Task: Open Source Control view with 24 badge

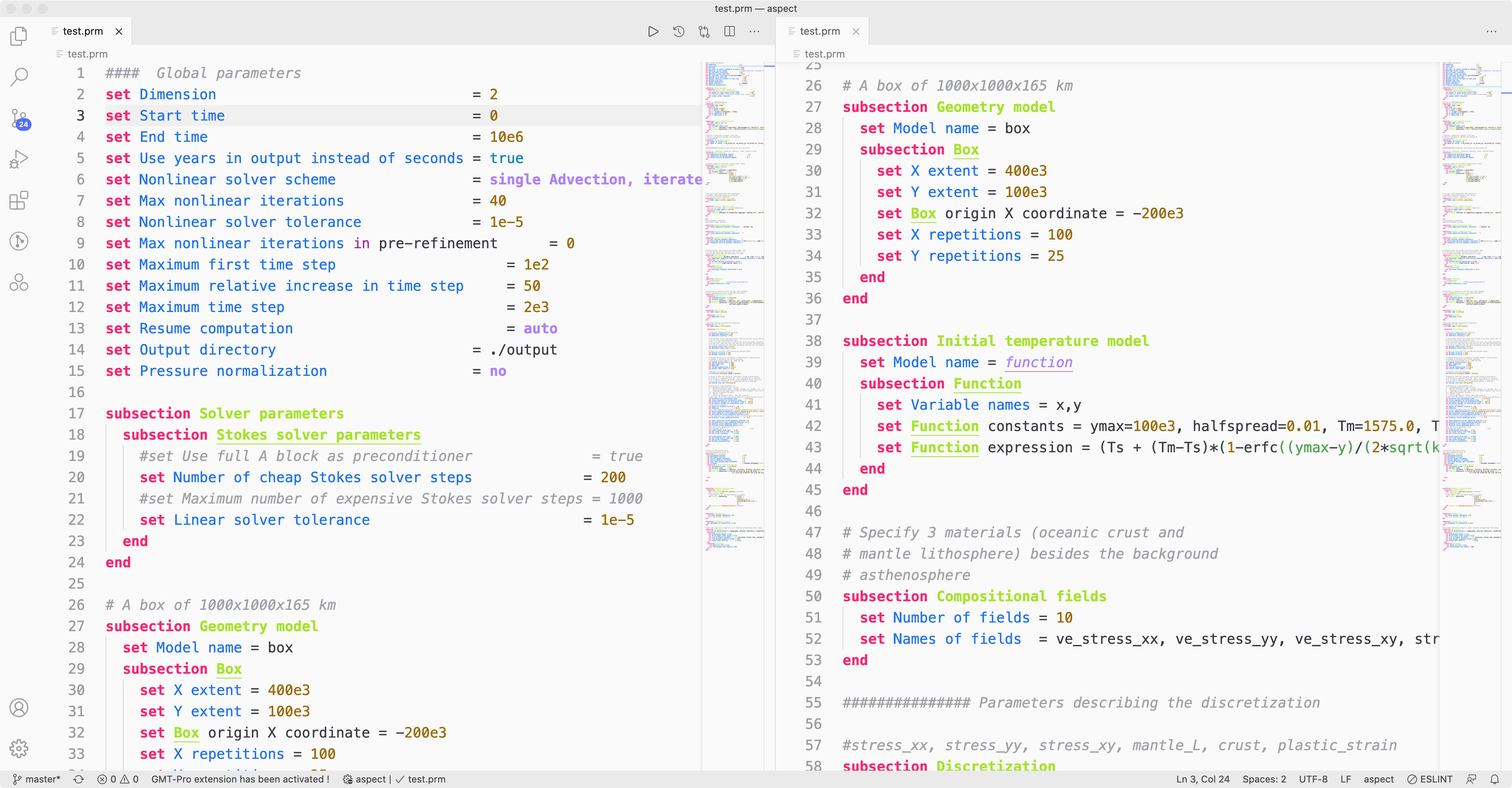Action: click(x=19, y=117)
